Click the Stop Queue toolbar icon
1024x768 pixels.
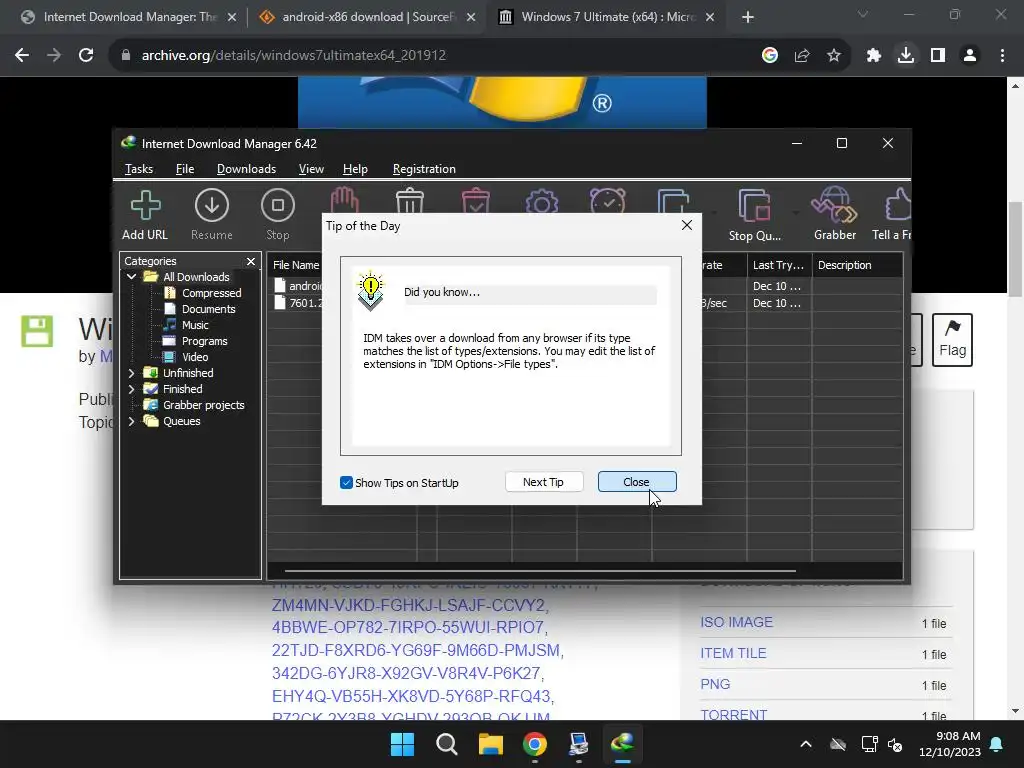[x=754, y=215]
